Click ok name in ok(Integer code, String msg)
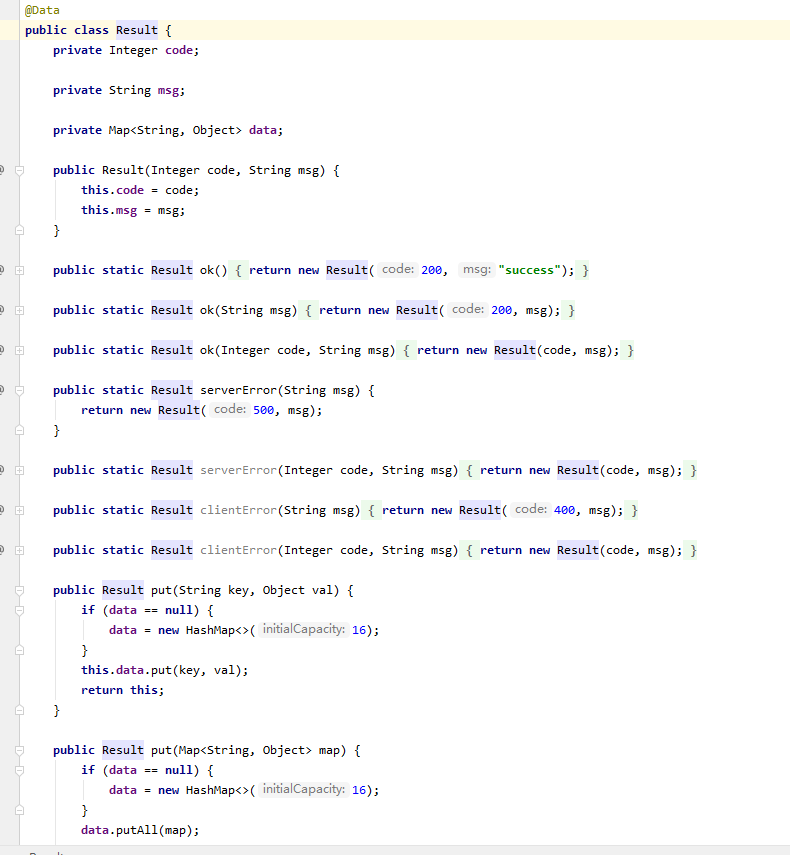This screenshot has width=790, height=855. pos(207,350)
